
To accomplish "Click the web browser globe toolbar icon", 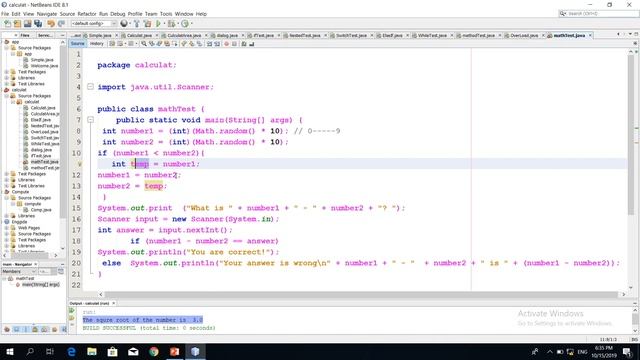I will 124,24.
